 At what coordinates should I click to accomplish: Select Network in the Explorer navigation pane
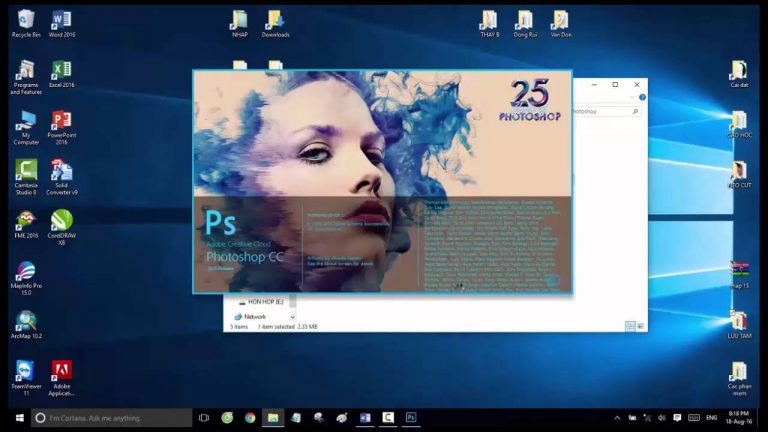(255, 317)
